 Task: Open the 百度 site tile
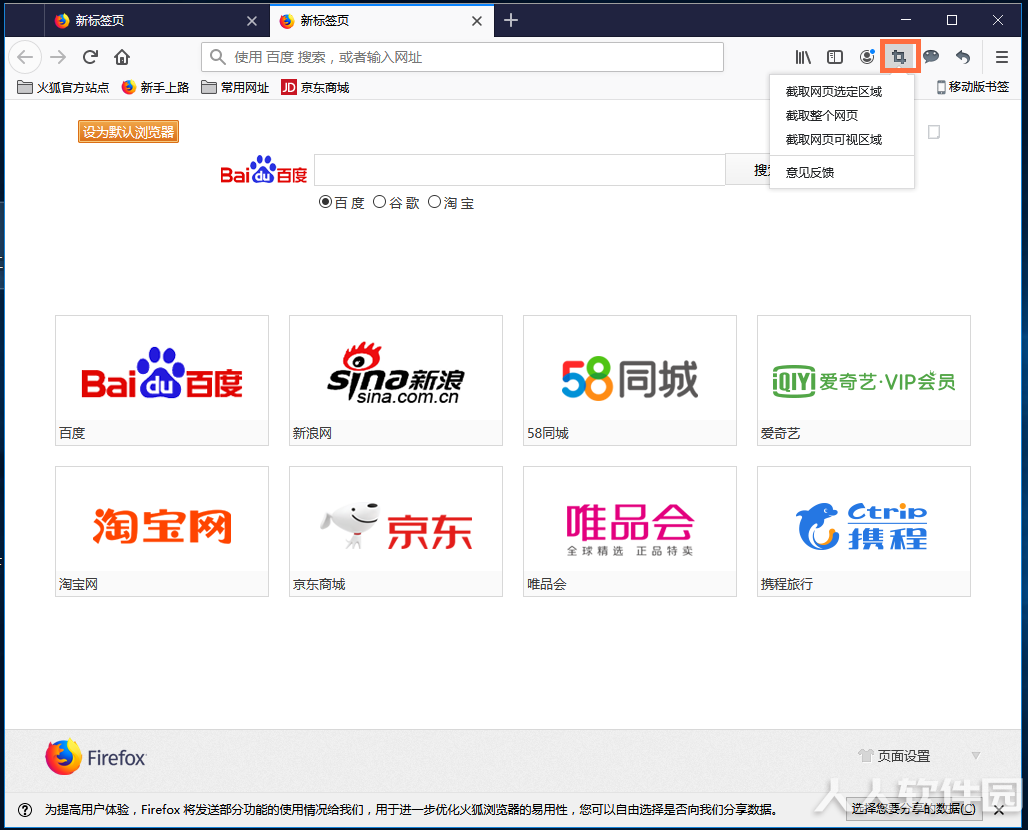(x=162, y=380)
